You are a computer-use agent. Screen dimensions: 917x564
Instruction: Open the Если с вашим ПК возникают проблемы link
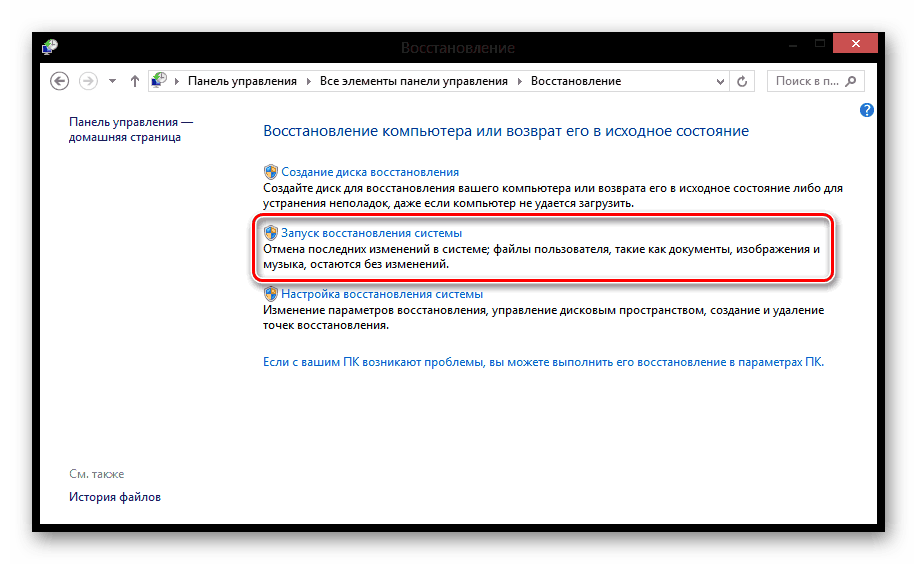click(543, 362)
